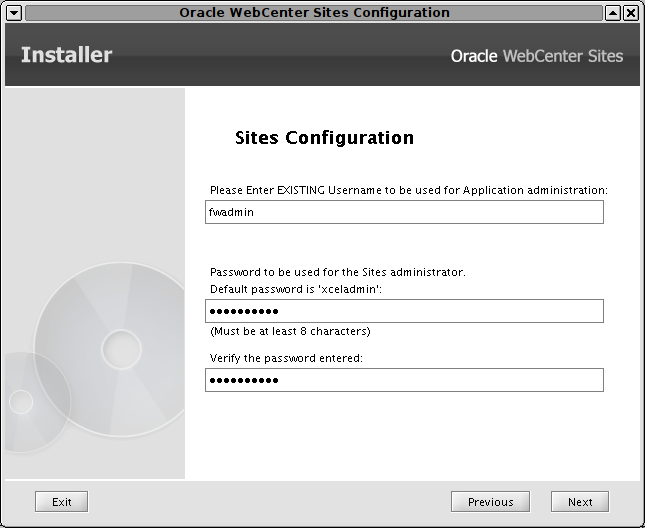
Task: Click the Sites administrator password field
Action: click(x=404, y=311)
